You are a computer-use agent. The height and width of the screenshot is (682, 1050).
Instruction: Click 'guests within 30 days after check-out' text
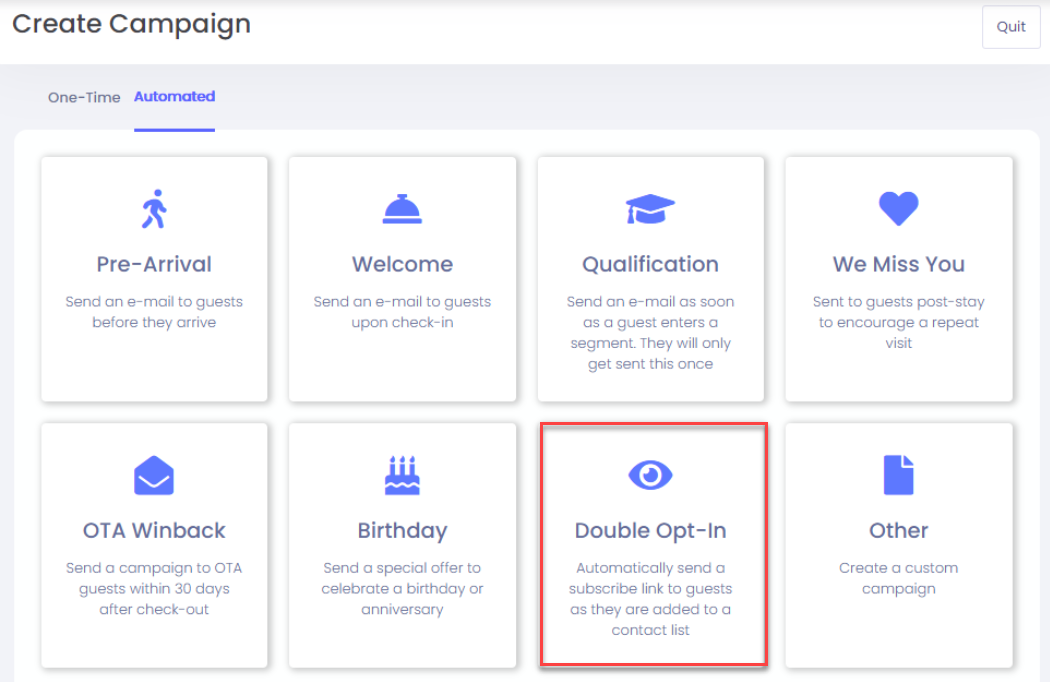point(154,589)
